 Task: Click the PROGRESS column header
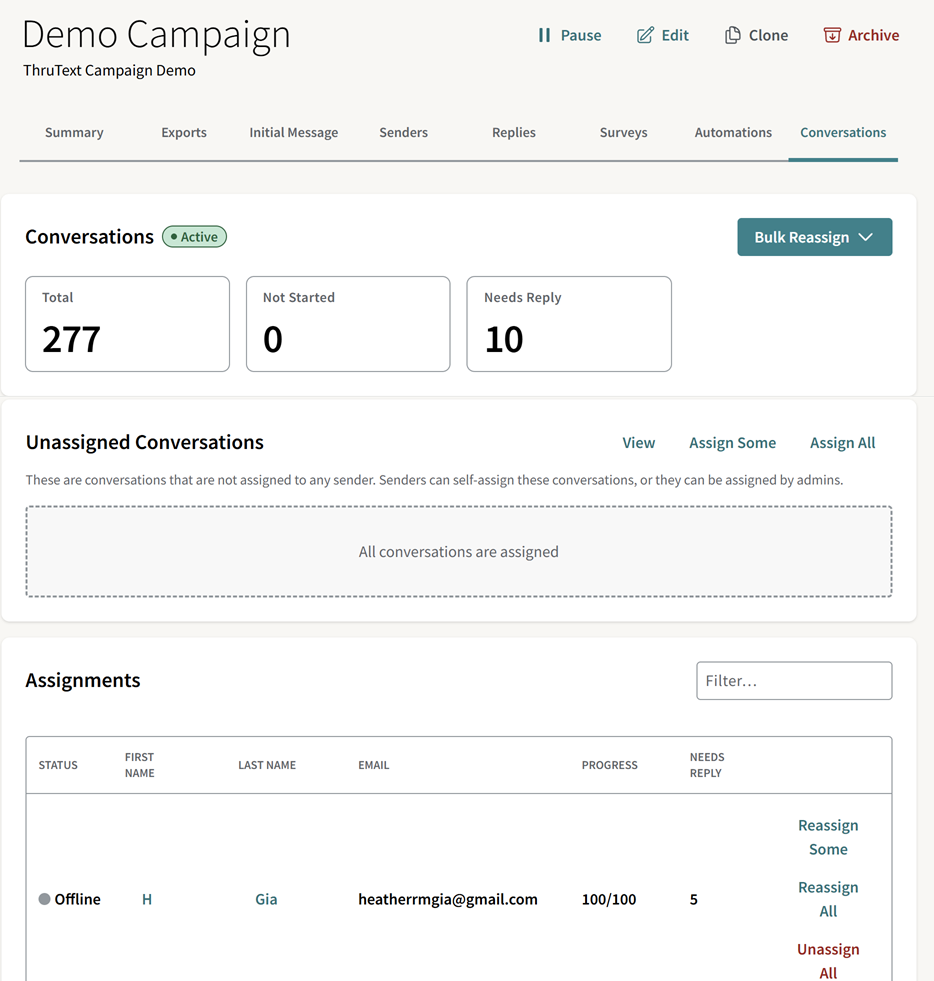tap(609, 765)
